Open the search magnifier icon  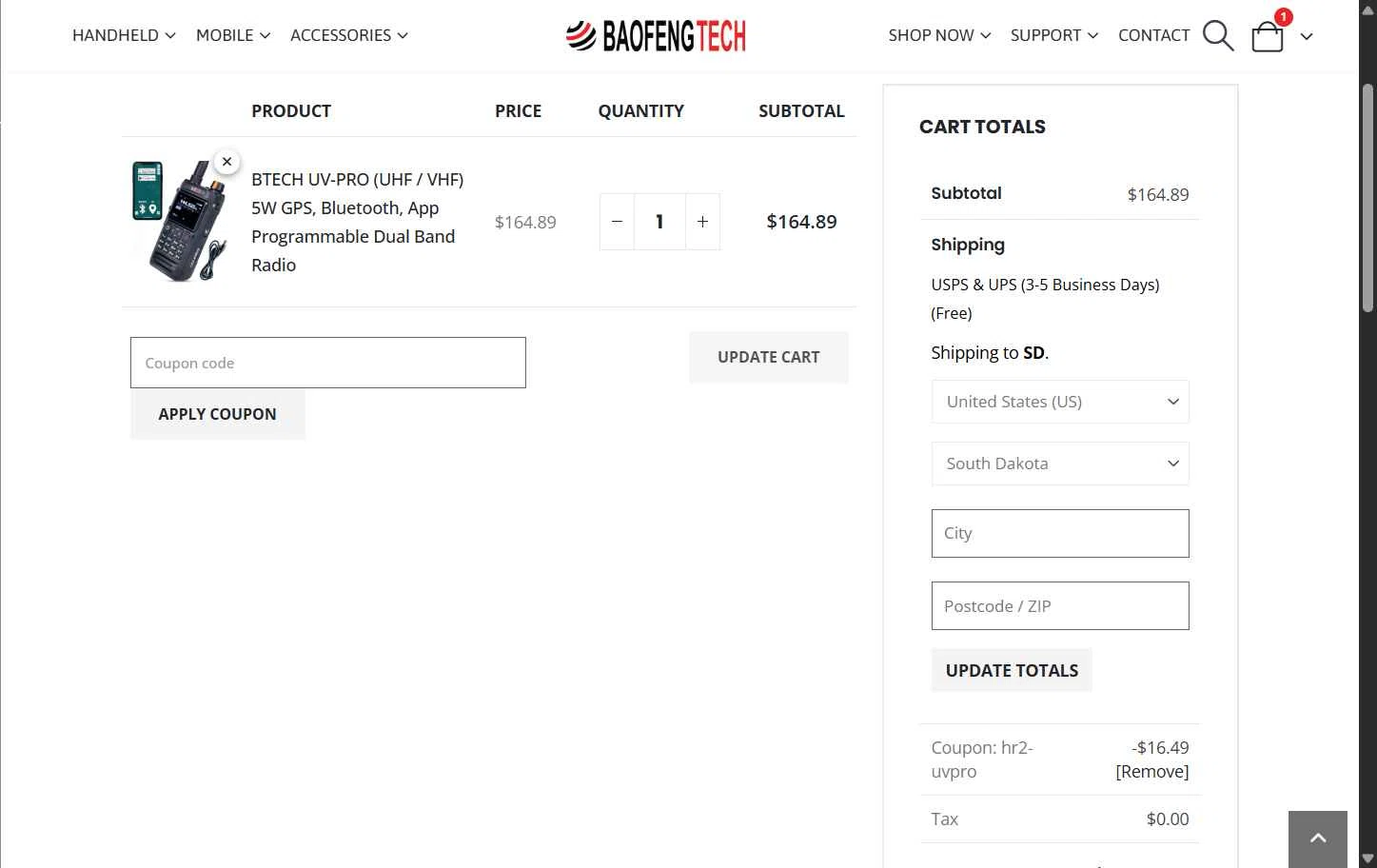[x=1218, y=35]
